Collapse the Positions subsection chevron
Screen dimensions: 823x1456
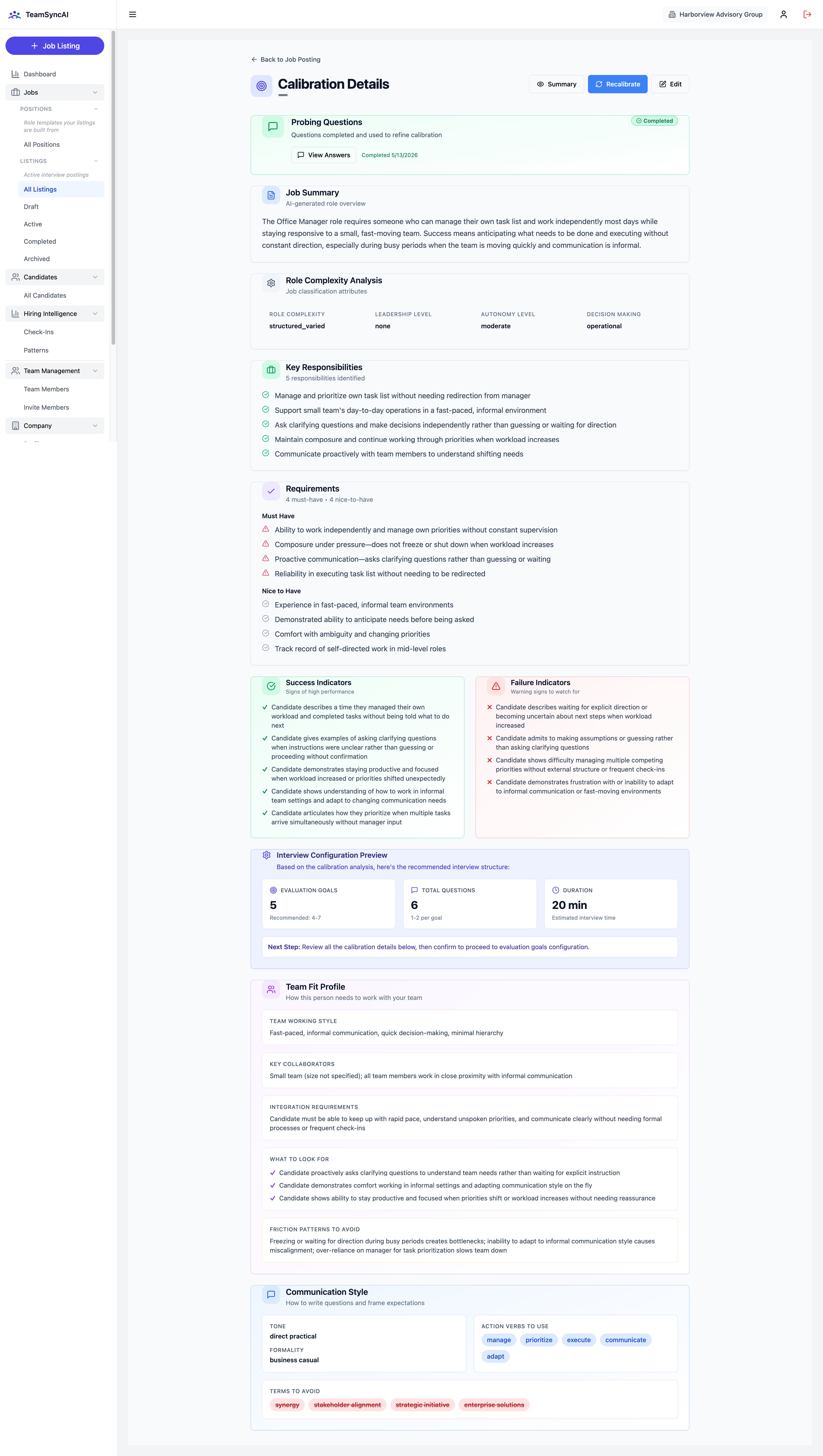pyautogui.click(x=96, y=109)
